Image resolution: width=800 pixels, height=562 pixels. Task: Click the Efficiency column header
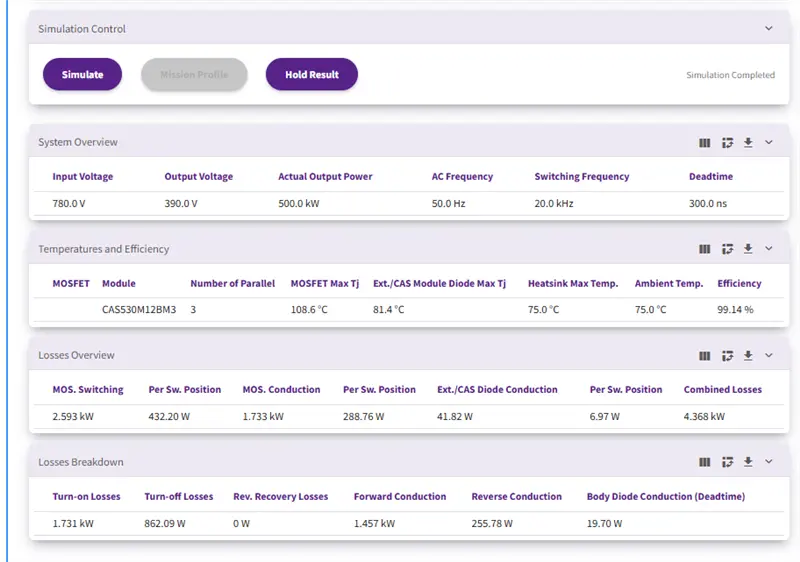(739, 284)
